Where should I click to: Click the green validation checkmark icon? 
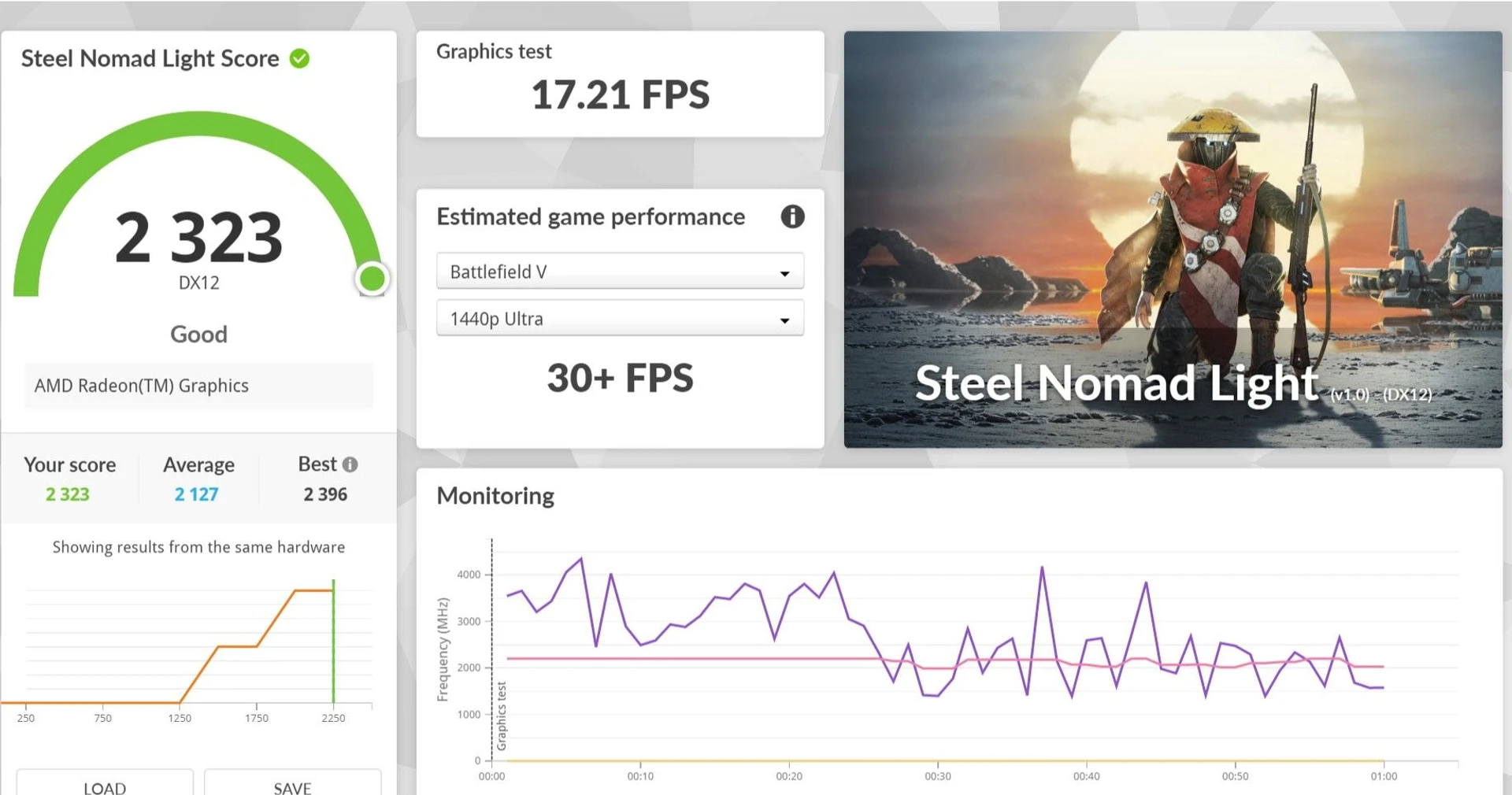tap(299, 58)
